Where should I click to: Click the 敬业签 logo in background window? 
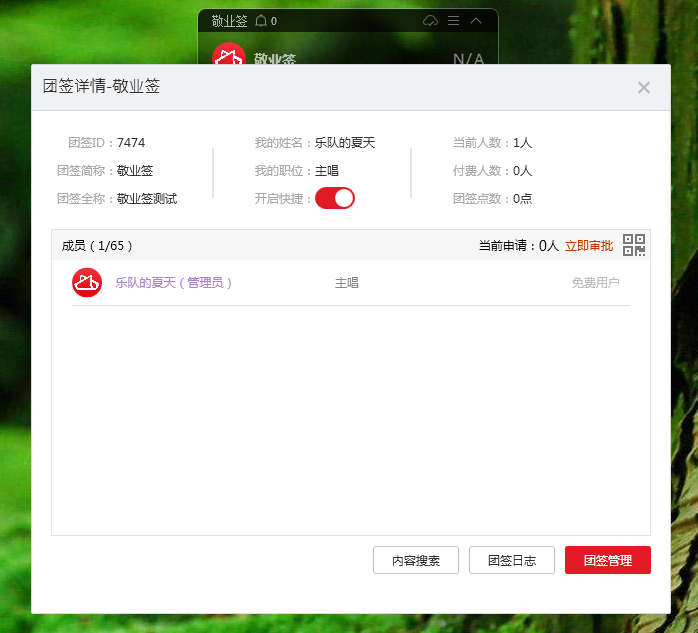pos(229,54)
